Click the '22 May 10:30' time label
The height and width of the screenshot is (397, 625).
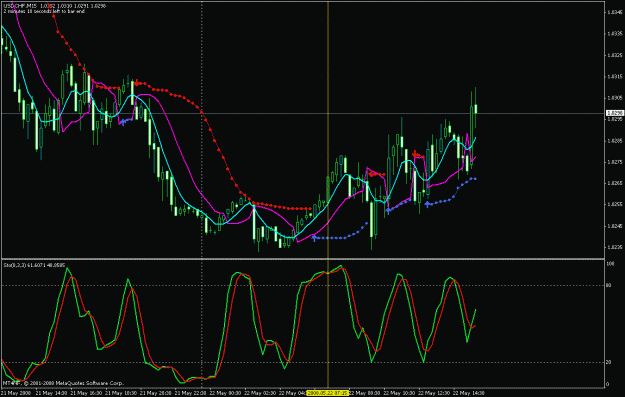[399, 393]
